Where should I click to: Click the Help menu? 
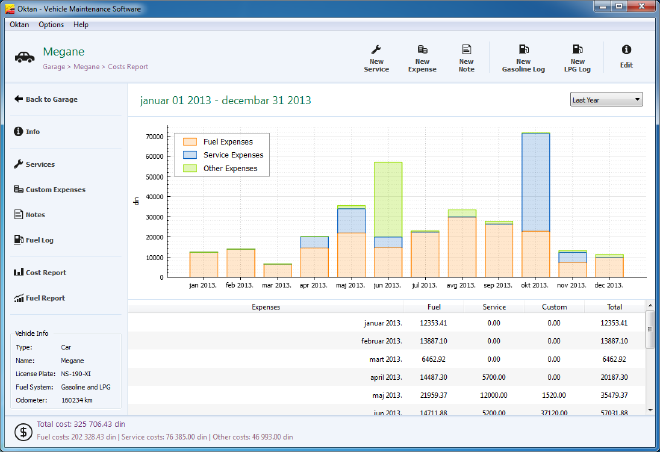[x=81, y=24]
